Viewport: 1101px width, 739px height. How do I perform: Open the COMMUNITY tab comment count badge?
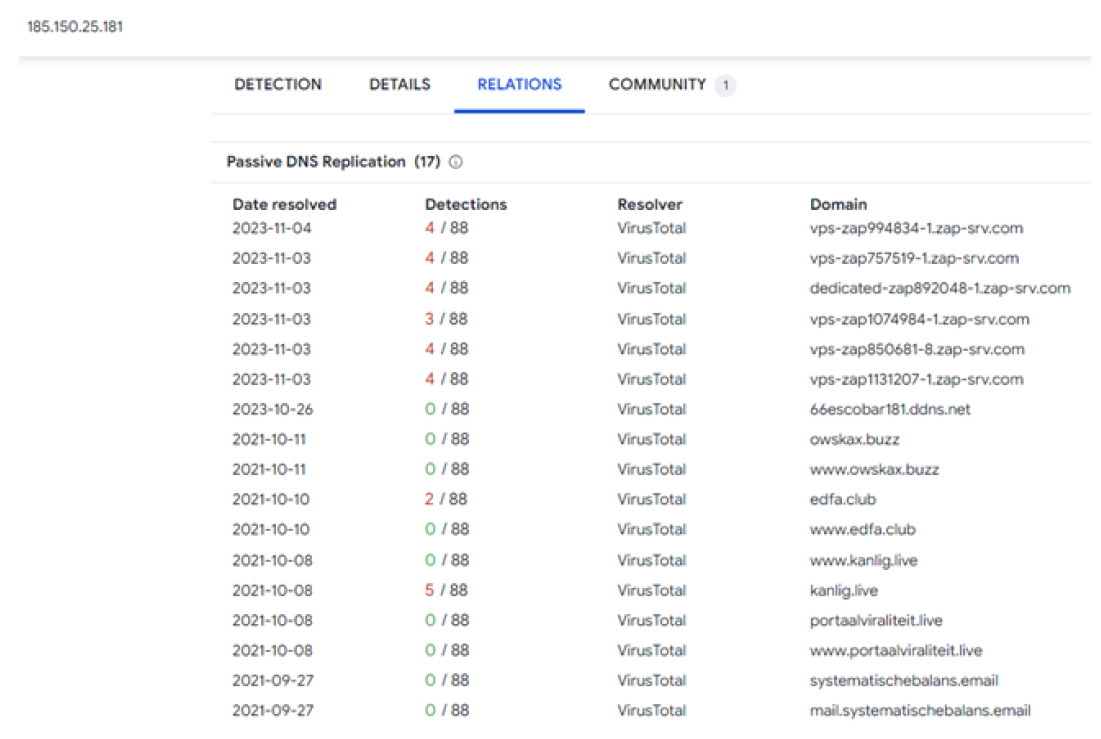coord(725,86)
